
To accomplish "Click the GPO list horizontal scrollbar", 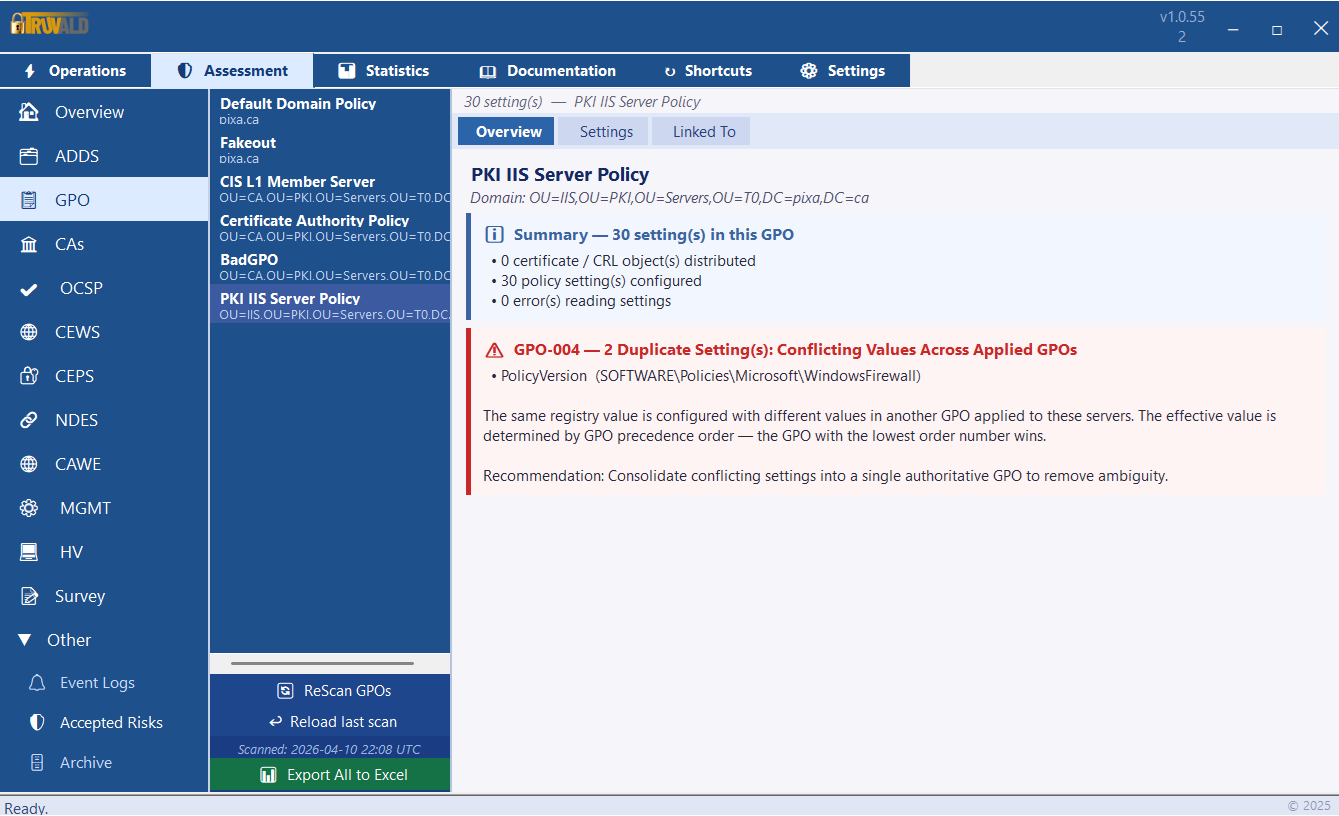I will [322, 663].
